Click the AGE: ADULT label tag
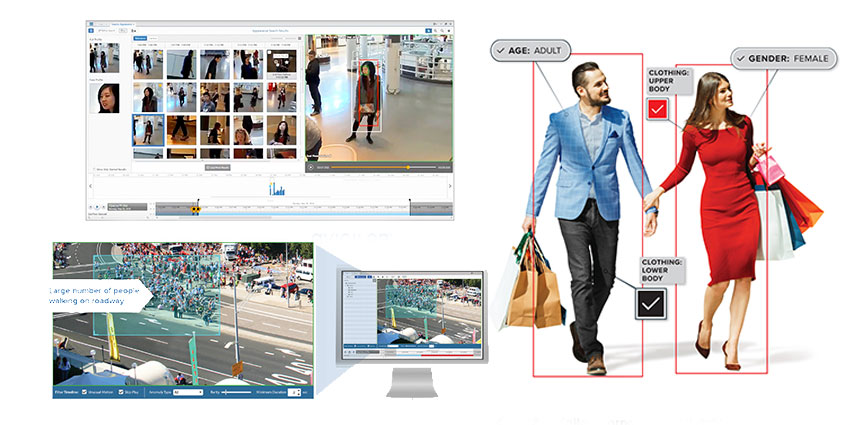The width and height of the screenshot is (850, 425). (531, 50)
